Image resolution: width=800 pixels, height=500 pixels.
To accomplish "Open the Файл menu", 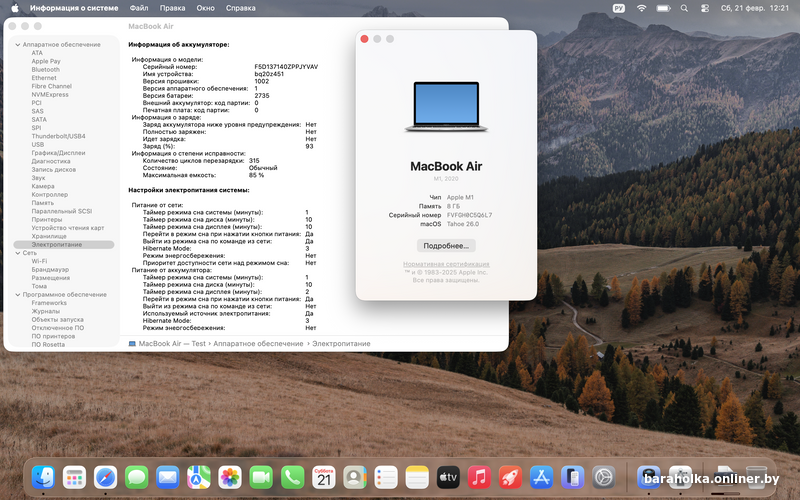I will pyautogui.click(x=139, y=7).
